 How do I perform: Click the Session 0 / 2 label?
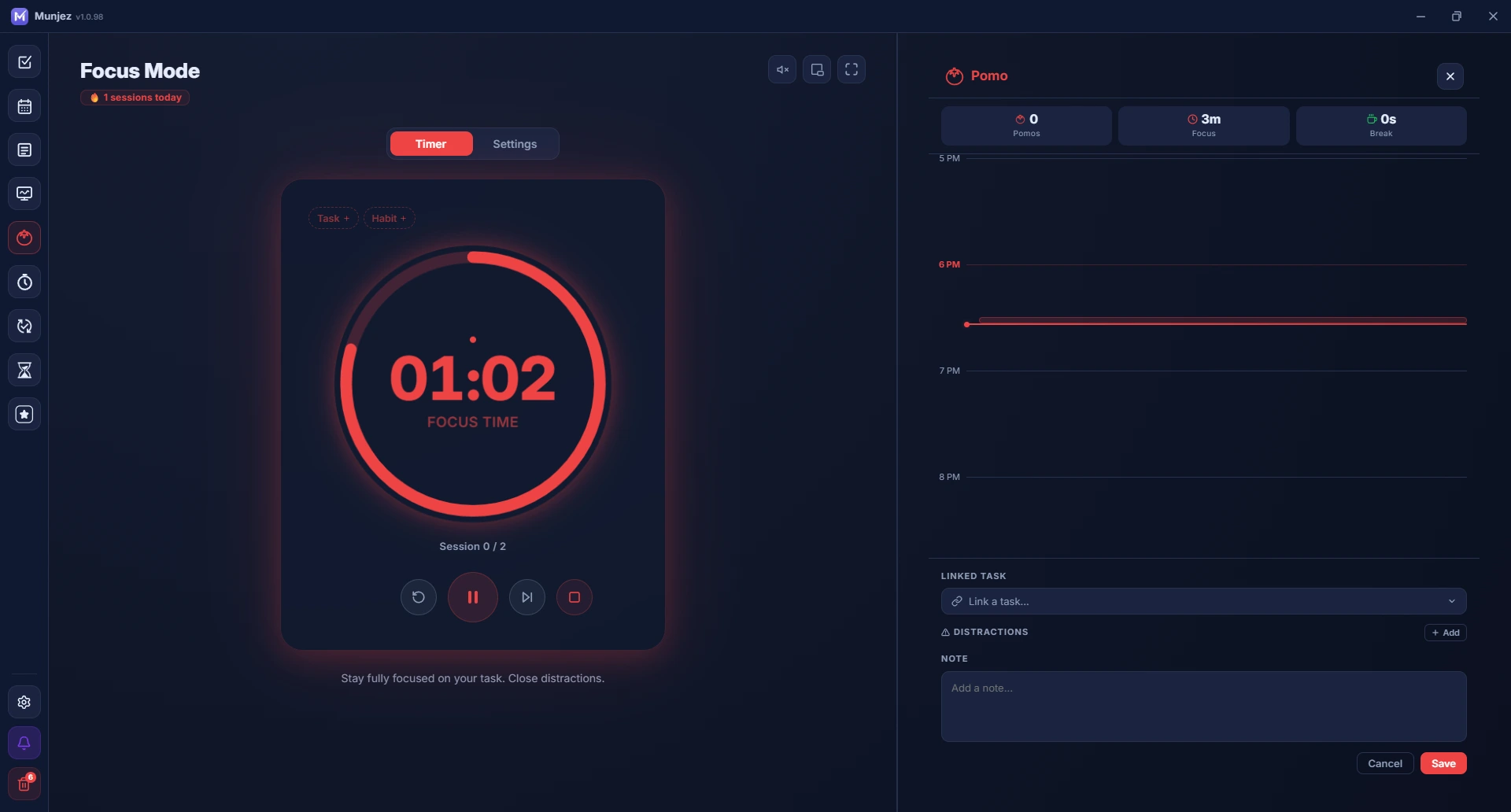pyautogui.click(x=473, y=546)
